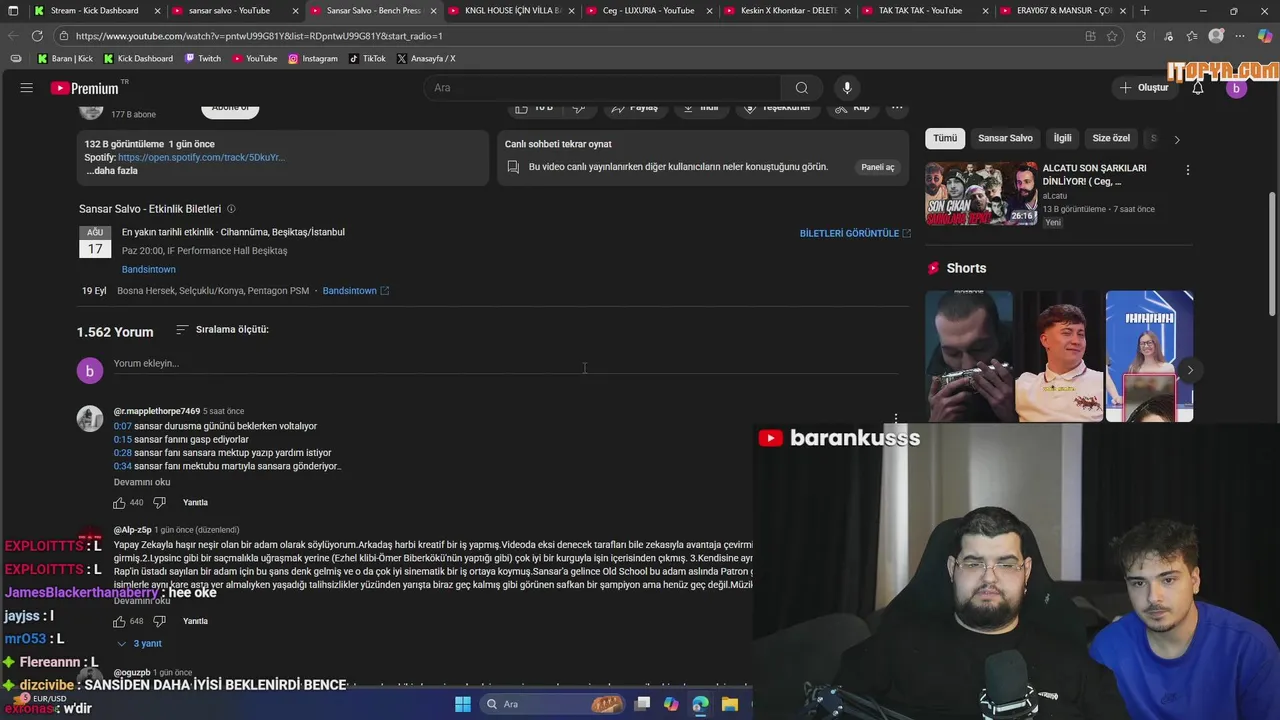The height and width of the screenshot is (720, 1280).
Task: Expand first comment with Devamını oku
Action: [142, 482]
